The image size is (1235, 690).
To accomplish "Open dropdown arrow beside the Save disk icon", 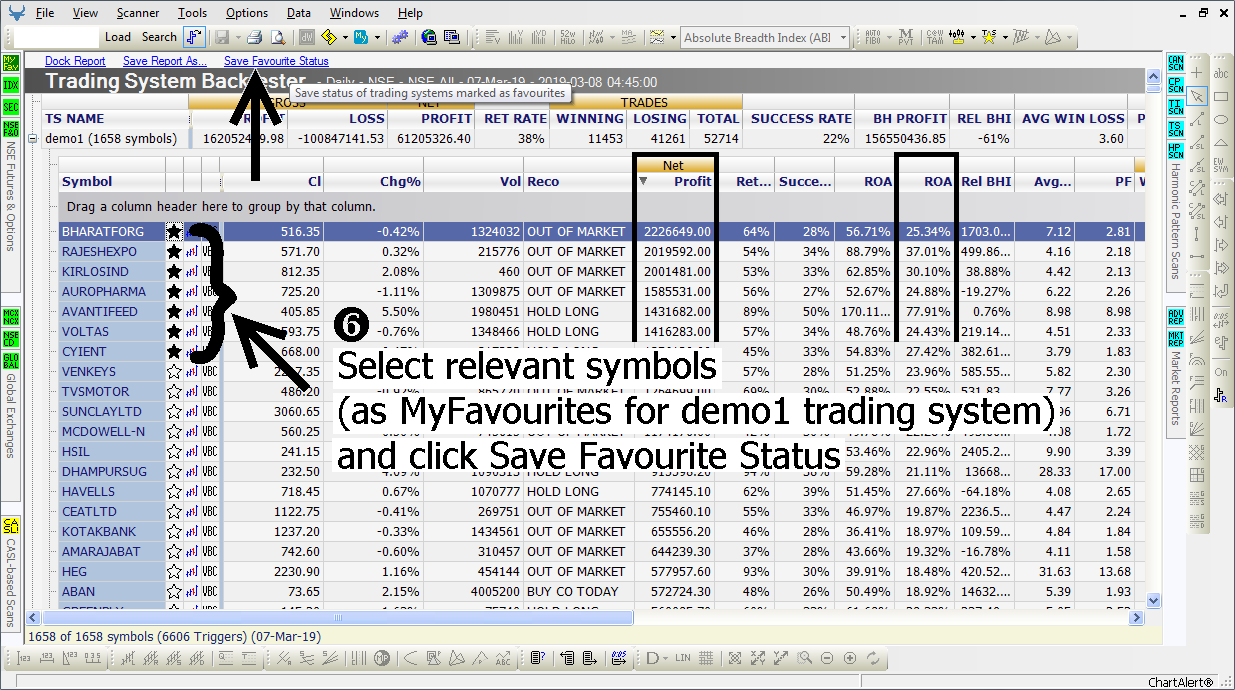I will 236,38.
